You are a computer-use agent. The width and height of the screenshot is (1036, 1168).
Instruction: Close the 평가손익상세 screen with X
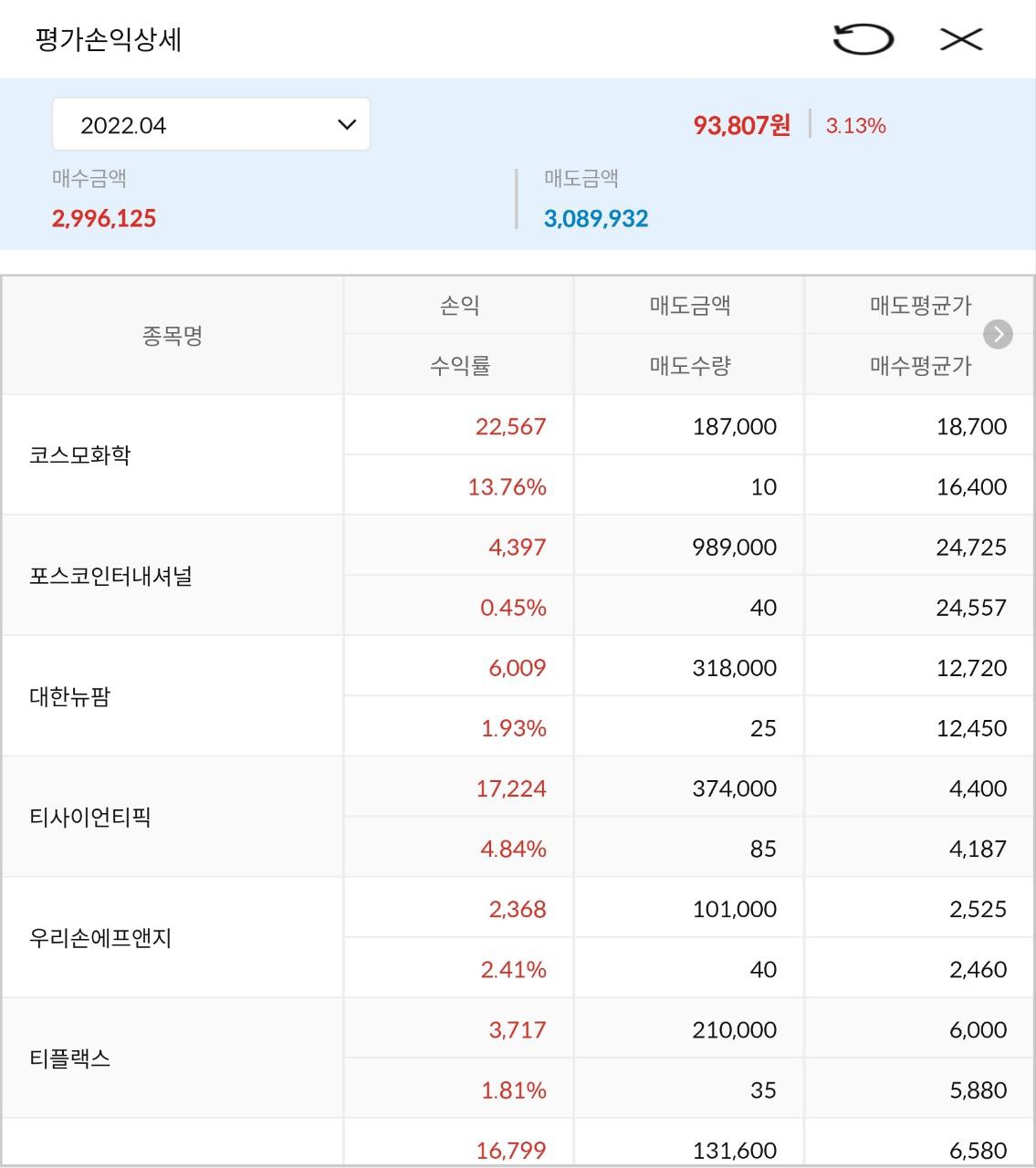[961, 39]
